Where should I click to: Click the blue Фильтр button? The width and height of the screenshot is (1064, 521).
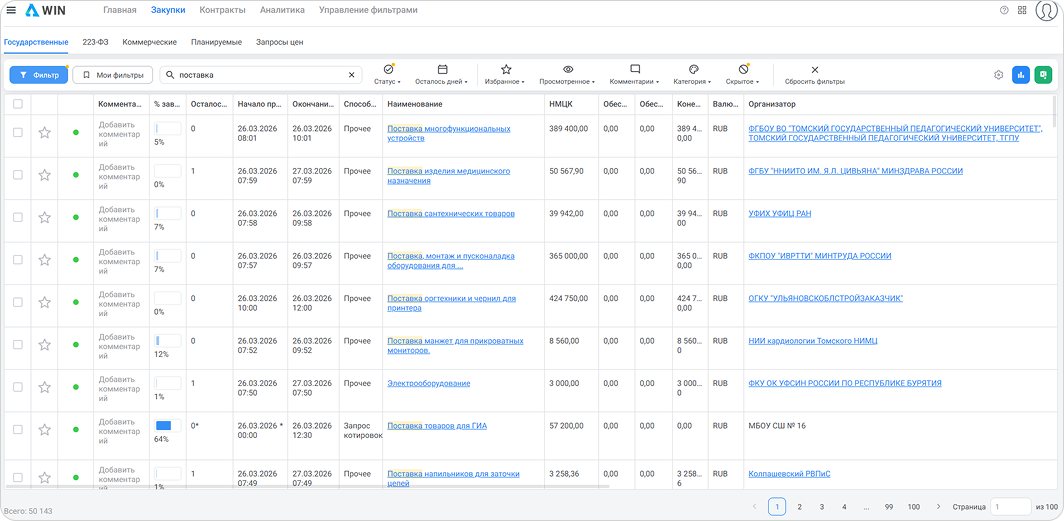tap(39, 75)
